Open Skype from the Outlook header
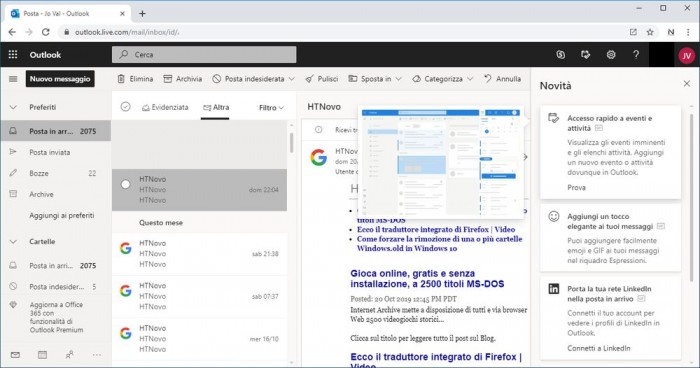This screenshot has height=368, width=700. tap(561, 54)
